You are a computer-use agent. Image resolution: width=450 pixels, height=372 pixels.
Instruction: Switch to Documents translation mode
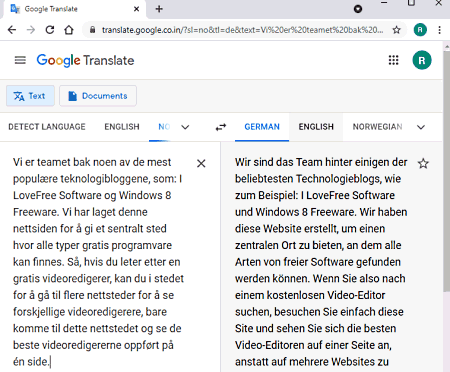pyautogui.click(x=98, y=96)
